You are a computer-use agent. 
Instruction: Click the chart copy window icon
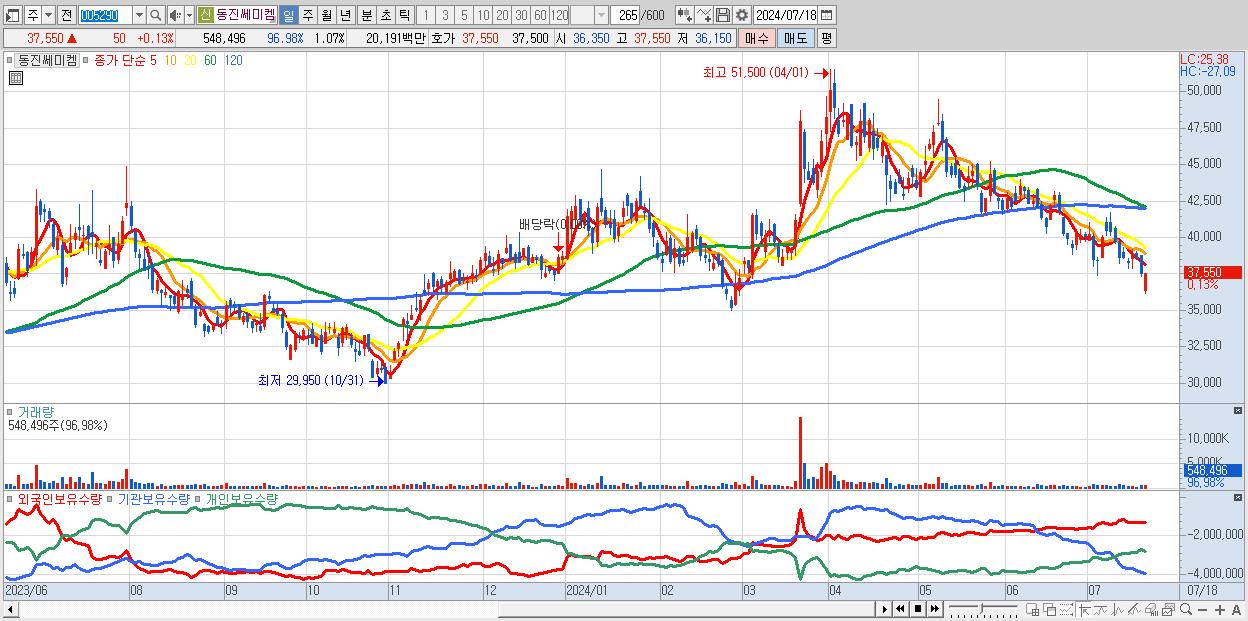[1168, 609]
